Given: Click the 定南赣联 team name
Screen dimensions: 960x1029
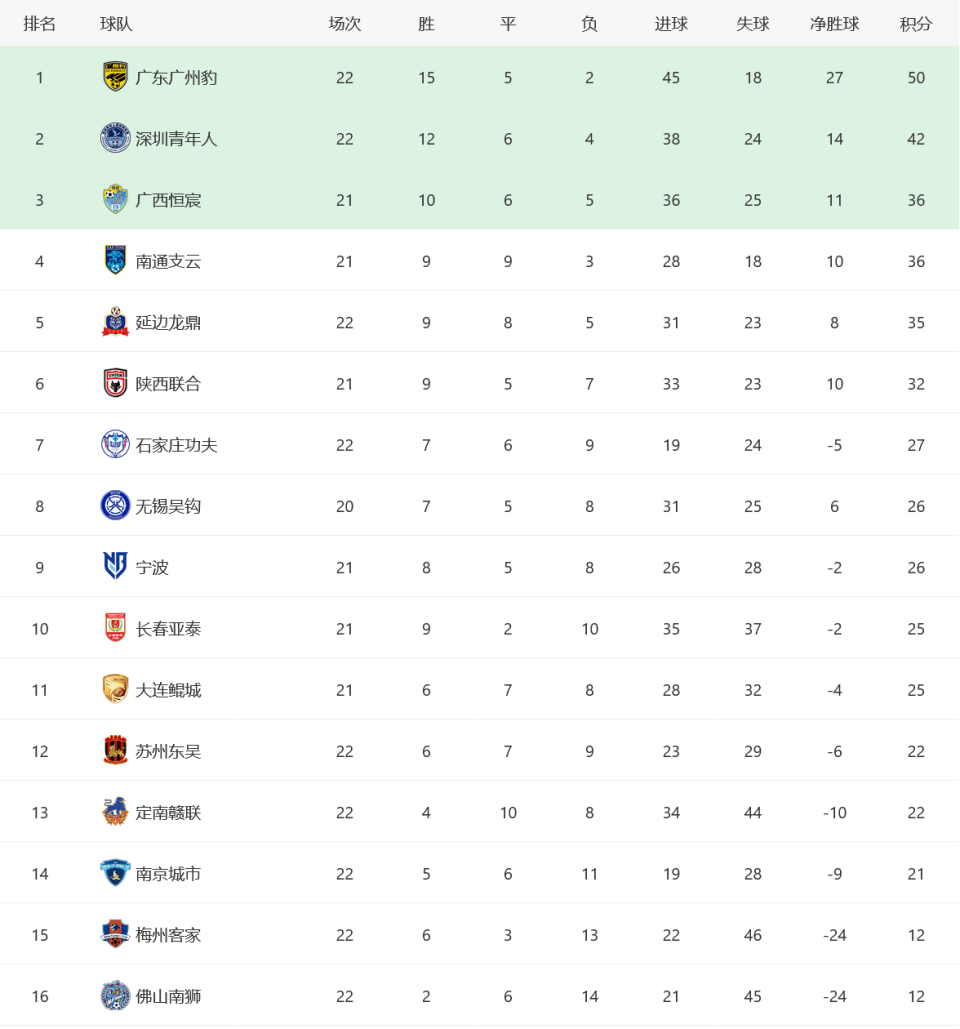Looking at the screenshot, I should coord(168,812).
